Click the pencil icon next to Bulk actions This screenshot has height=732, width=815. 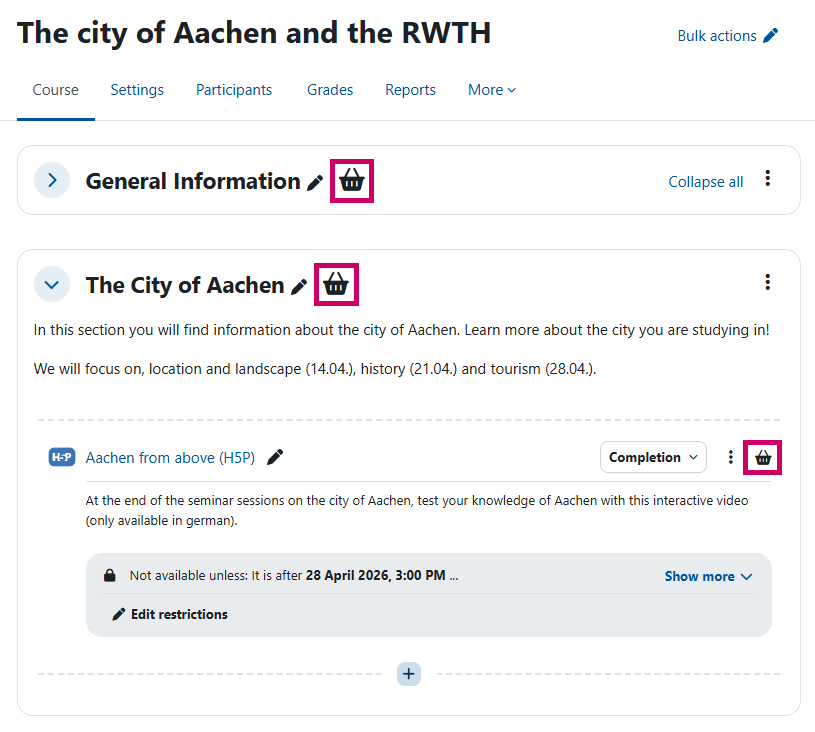769,35
